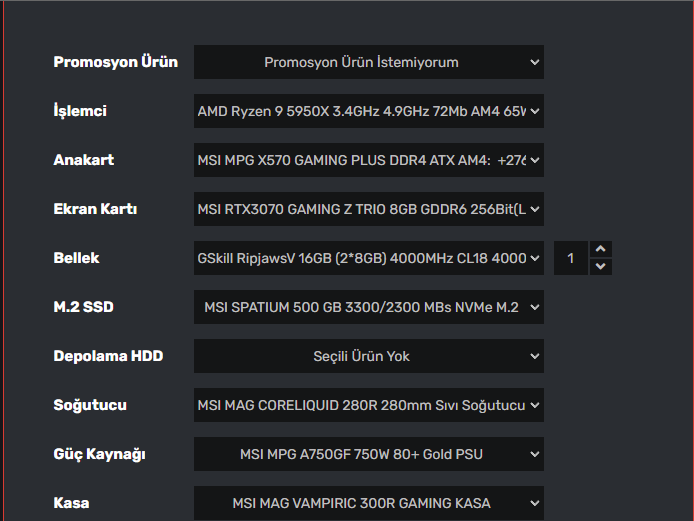The image size is (694, 521).
Task: Click the Anakart label
Action: 83,160
